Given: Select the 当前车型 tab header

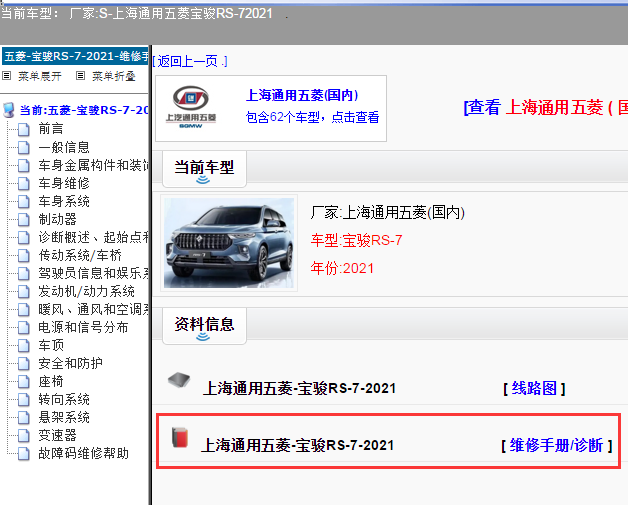Looking at the screenshot, I should click(x=204, y=169).
